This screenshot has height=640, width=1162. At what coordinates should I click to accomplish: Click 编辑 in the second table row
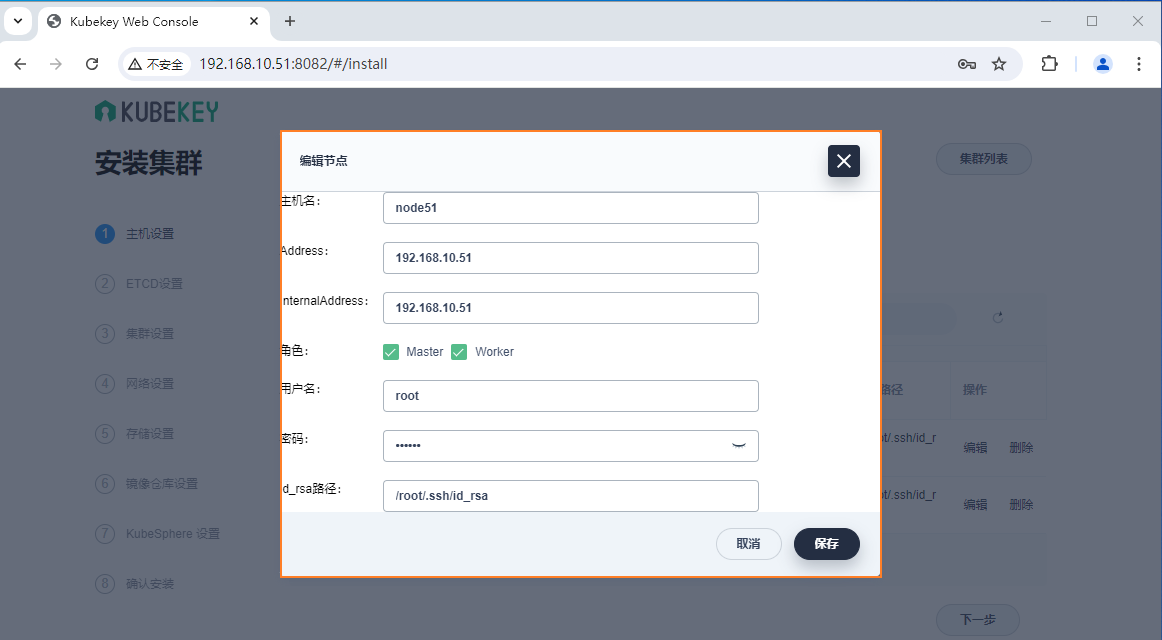(x=975, y=504)
